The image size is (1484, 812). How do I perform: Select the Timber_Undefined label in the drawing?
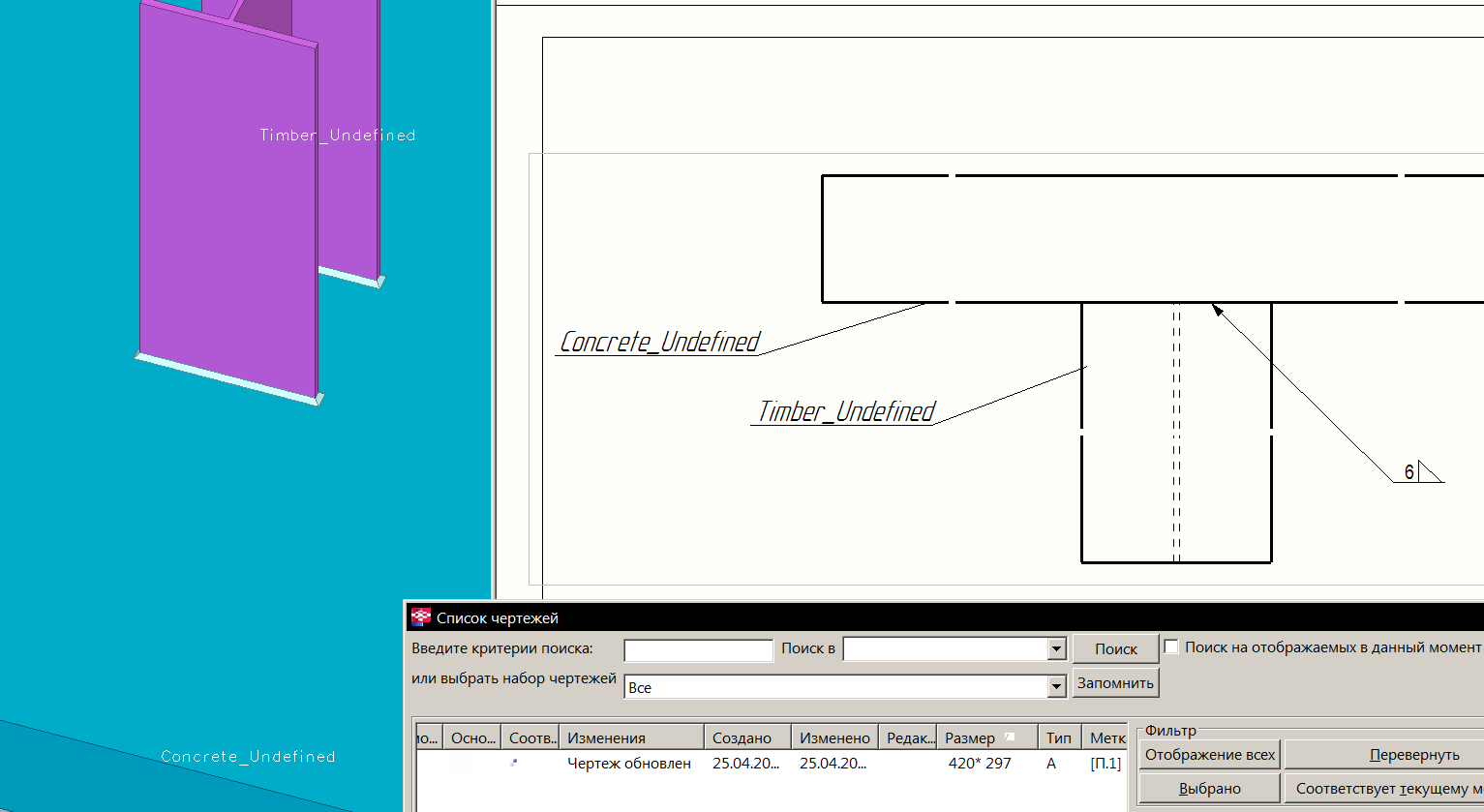[x=846, y=412]
